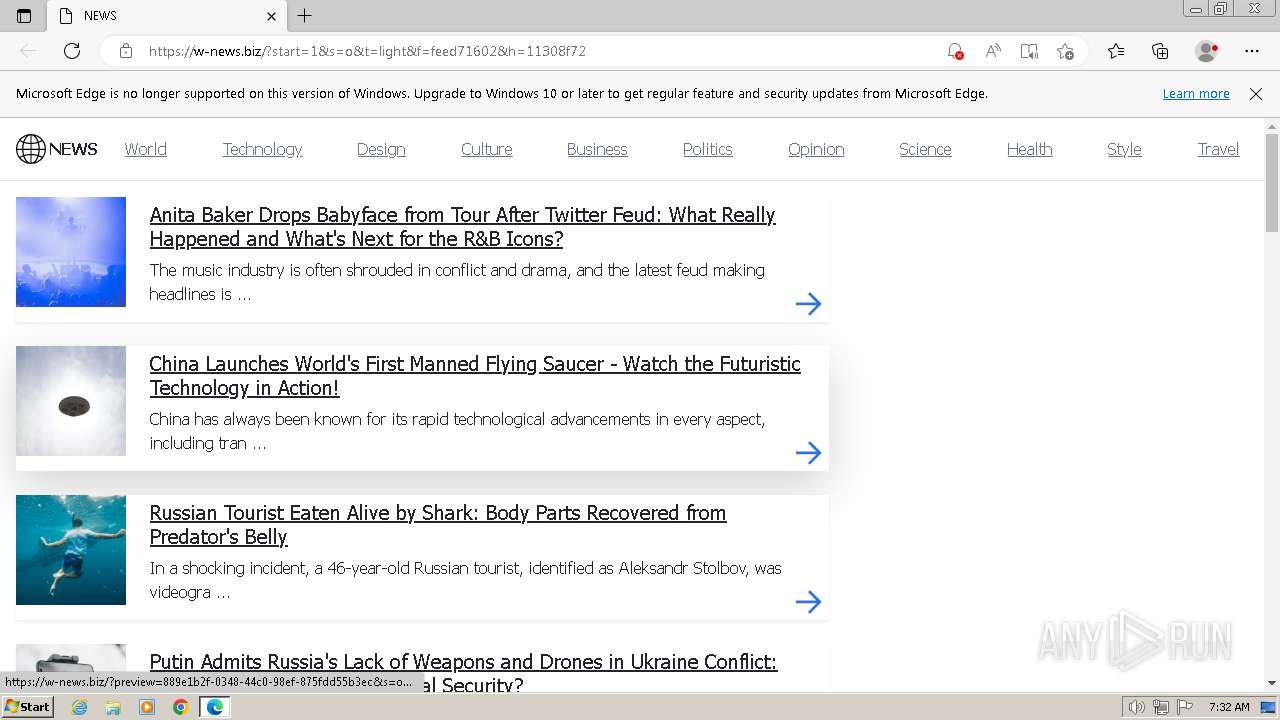Click the page vertical scrollbar thumb
Viewport: 1280px width, 720px height.
1272,183
